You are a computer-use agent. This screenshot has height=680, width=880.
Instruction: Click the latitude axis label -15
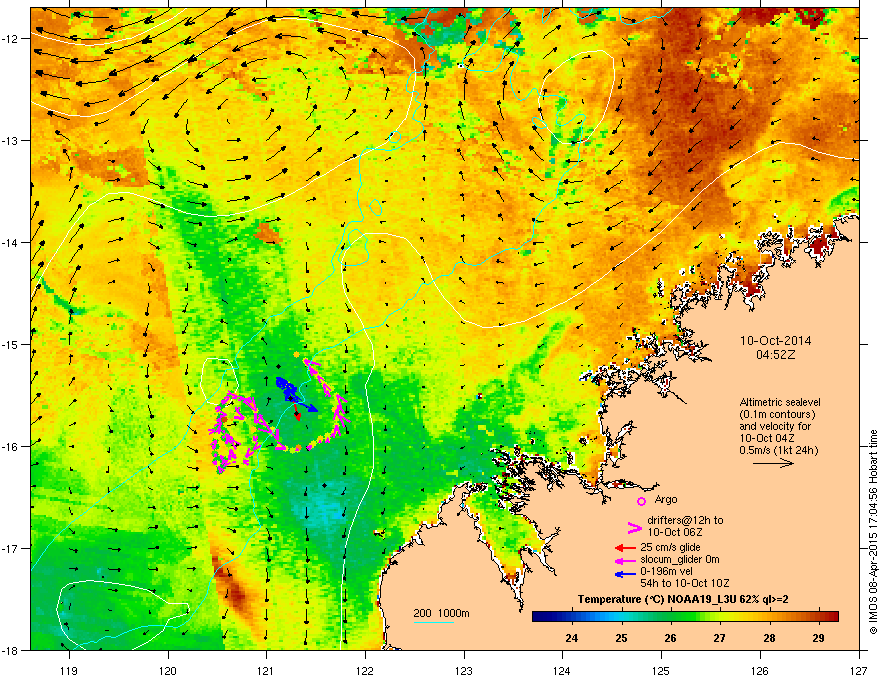10,344
